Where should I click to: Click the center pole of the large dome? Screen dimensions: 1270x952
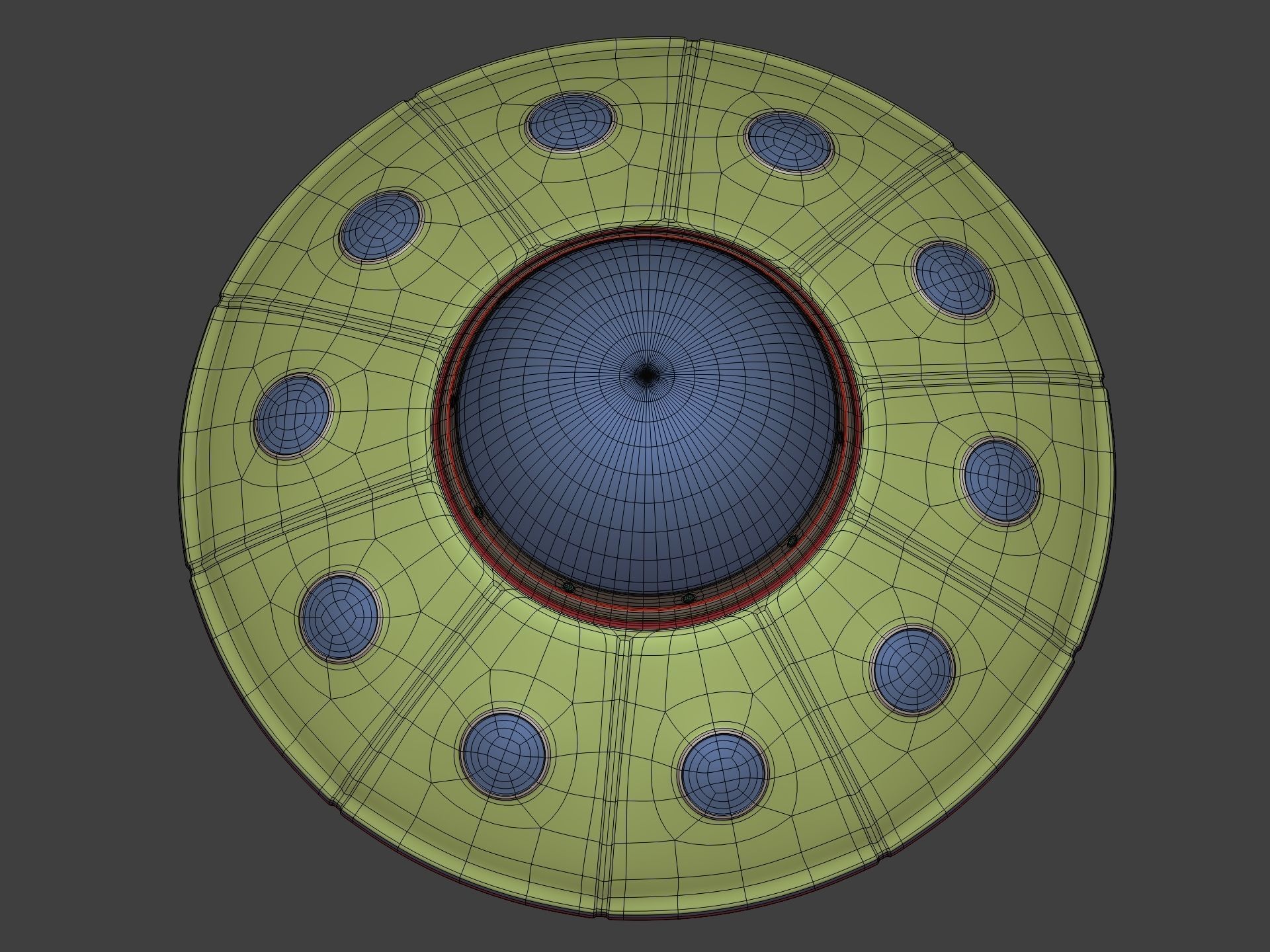coord(647,375)
